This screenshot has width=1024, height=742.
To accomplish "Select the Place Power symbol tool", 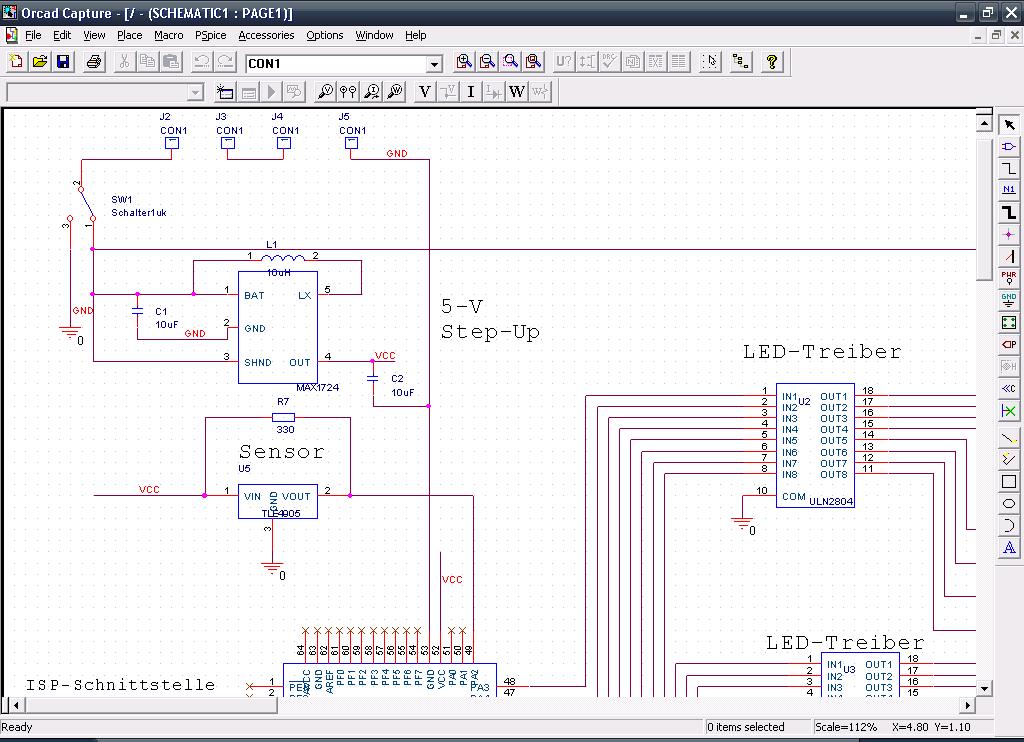I will [1009, 277].
